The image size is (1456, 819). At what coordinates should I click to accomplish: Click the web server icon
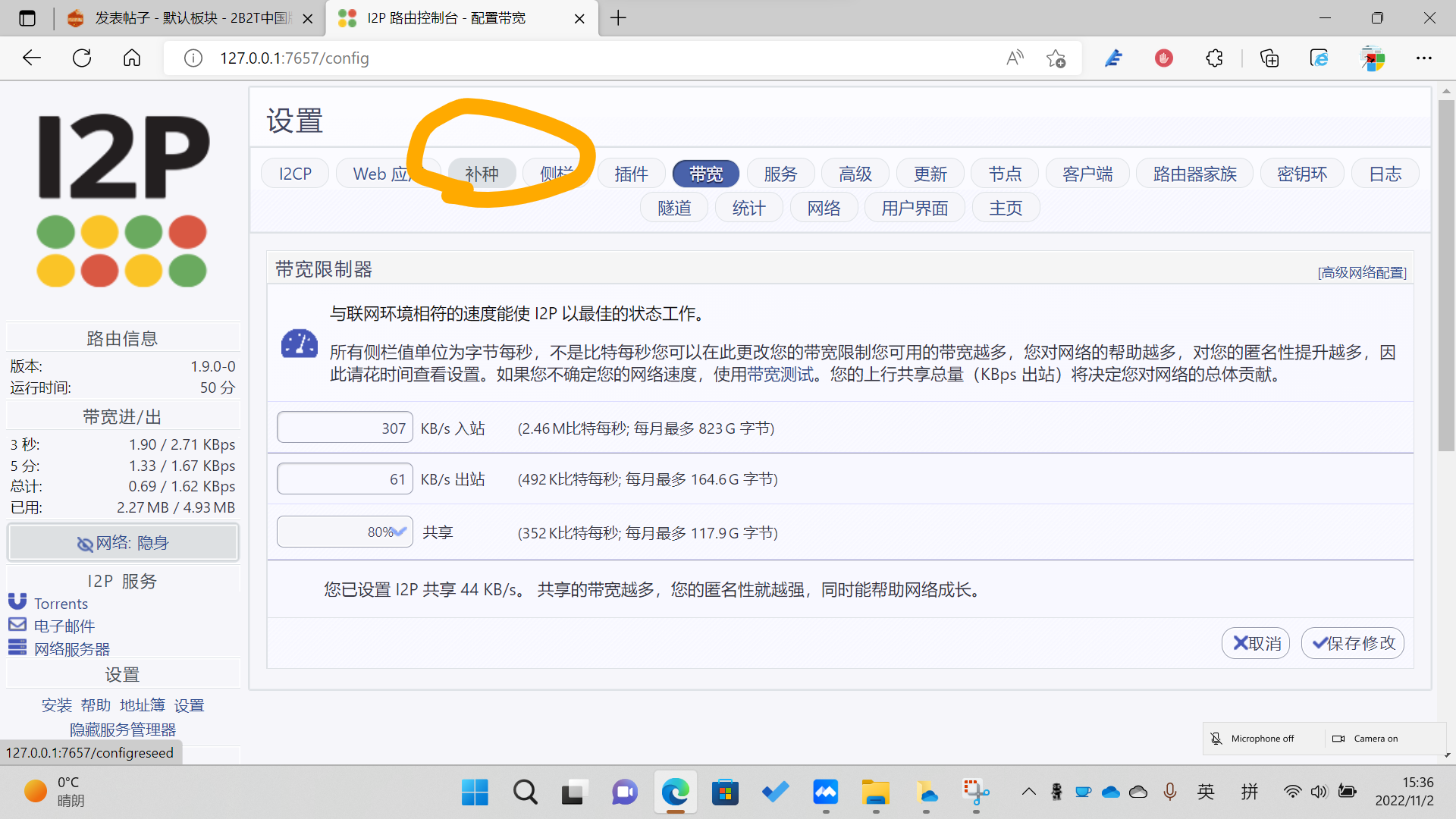(x=17, y=647)
